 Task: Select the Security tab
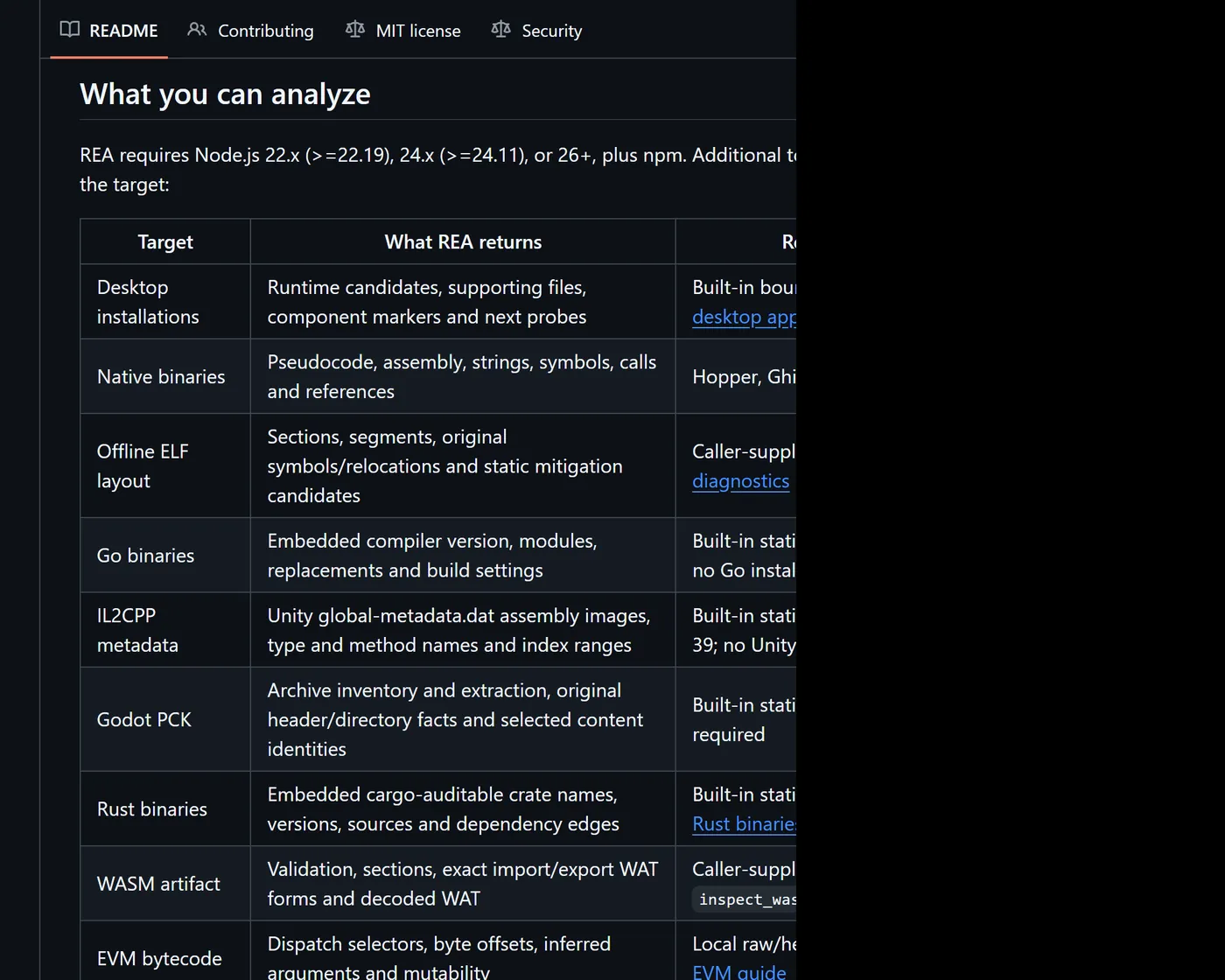point(536,30)
